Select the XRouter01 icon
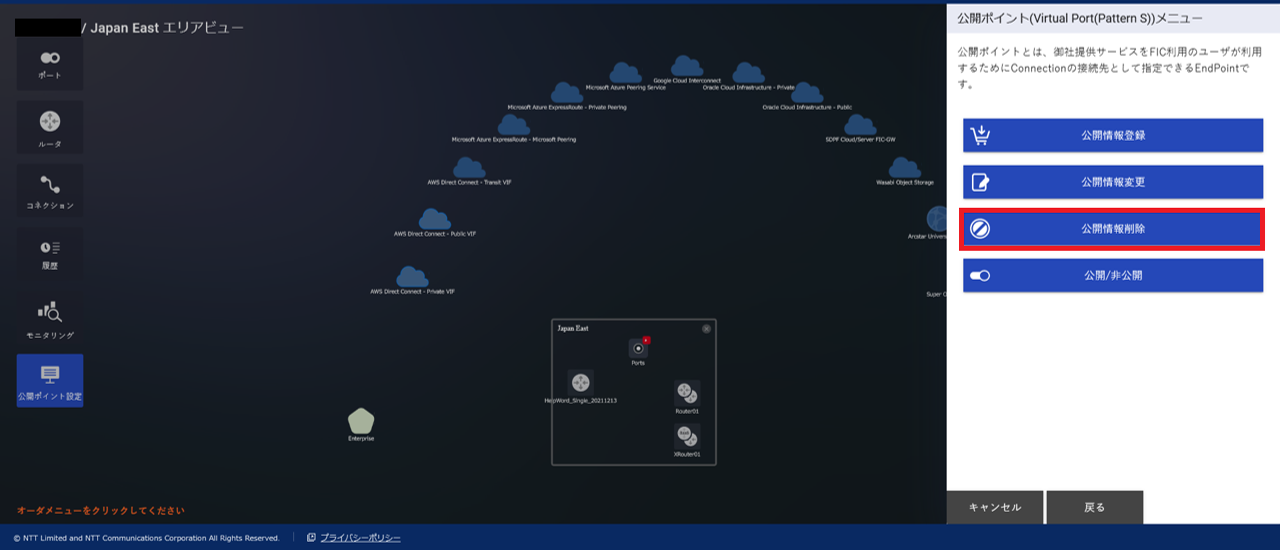1280x550 pixels. (x=687, y=437)
